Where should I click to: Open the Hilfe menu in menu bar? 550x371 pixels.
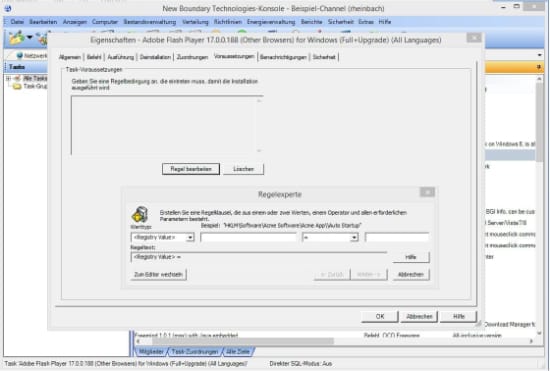(384, 22)
